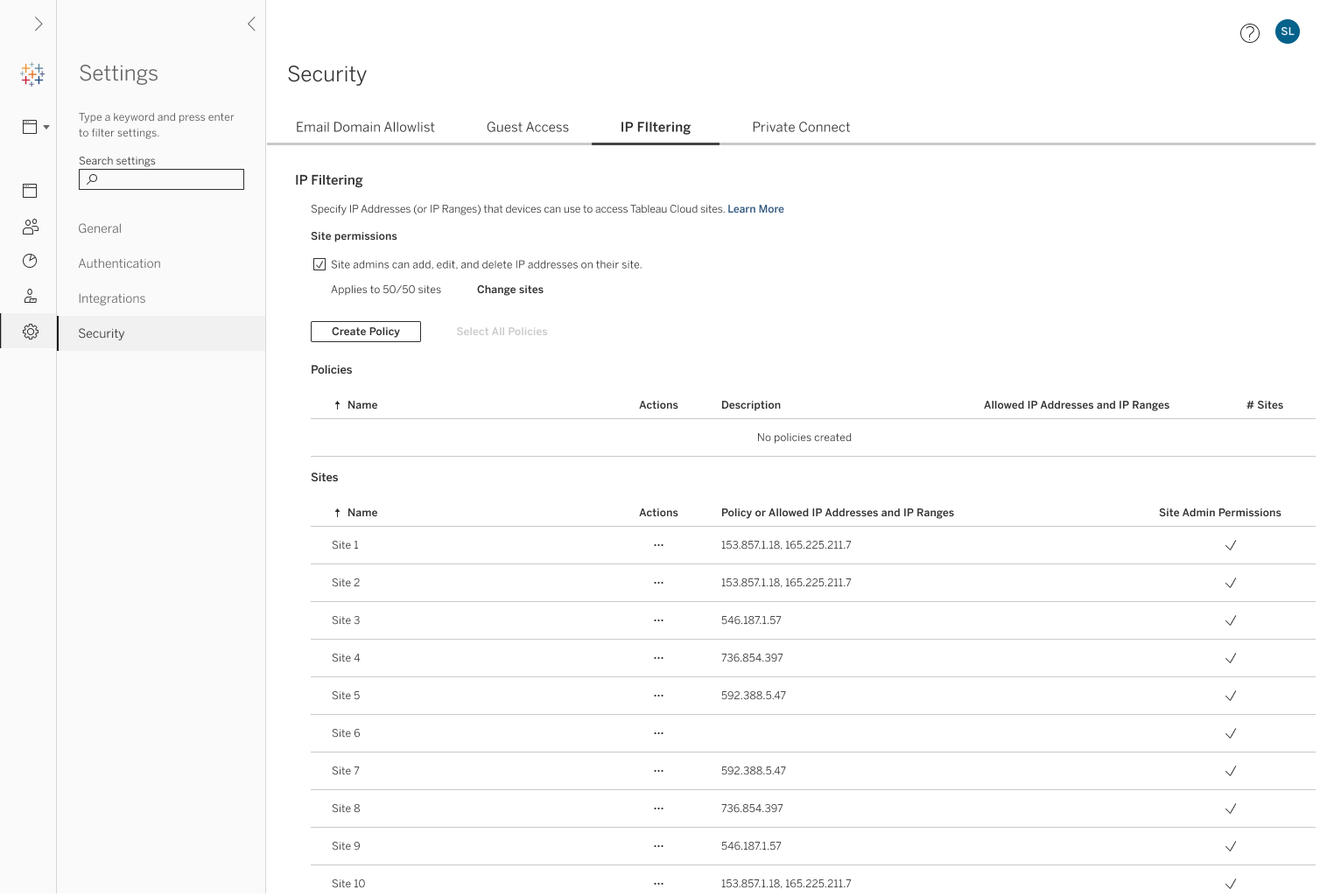Open Integrations settings section
Image resolution: width=1327 pixels, height=896 pixels.
(x=111, y=298)
